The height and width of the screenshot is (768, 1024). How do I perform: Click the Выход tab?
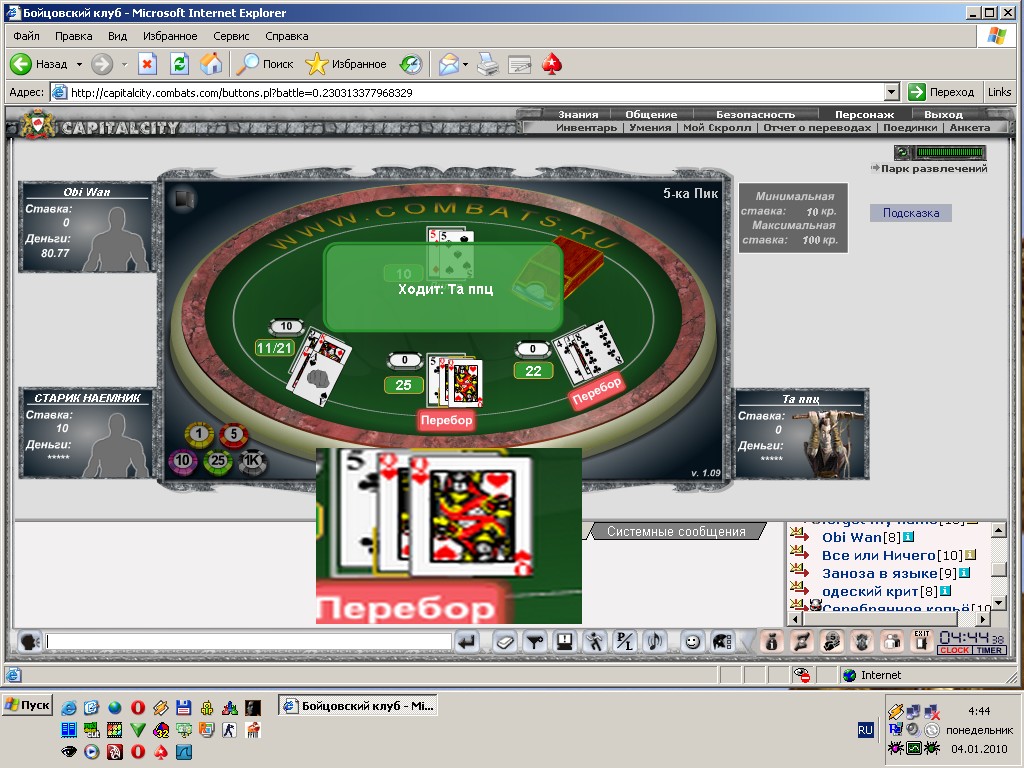[x=943, y=114]
